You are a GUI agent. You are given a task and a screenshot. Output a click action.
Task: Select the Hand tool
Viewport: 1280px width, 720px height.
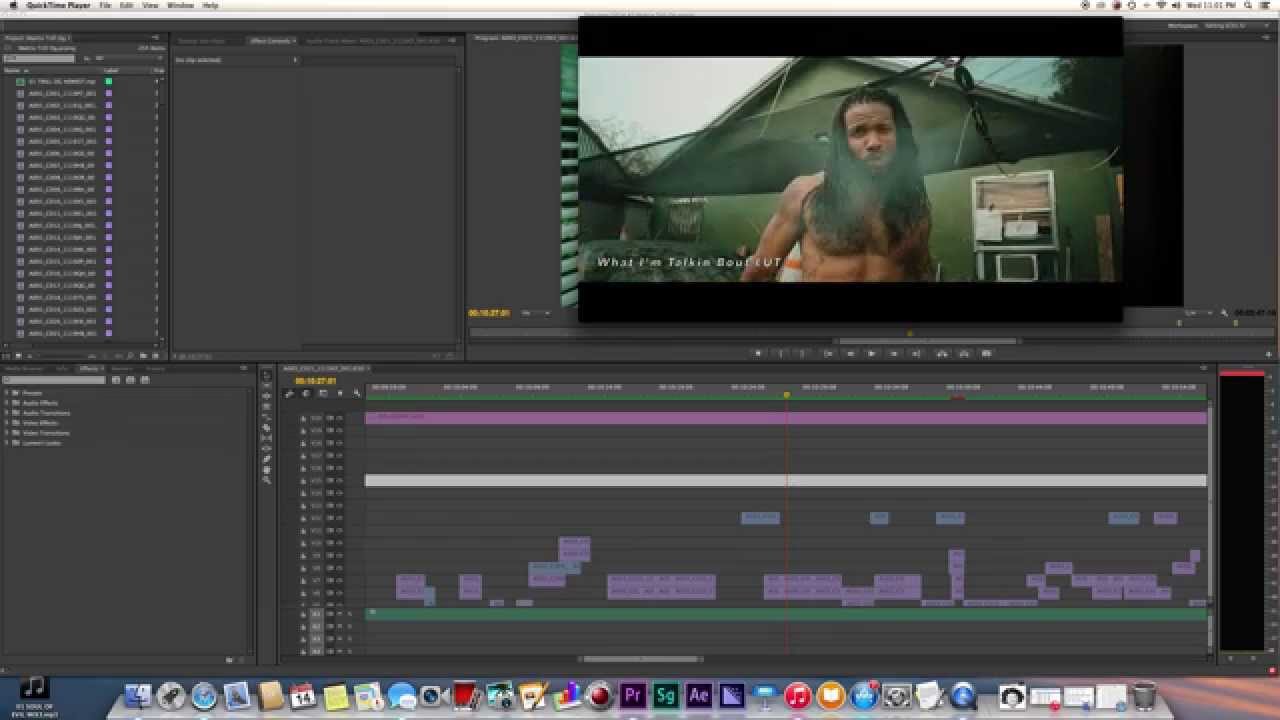pos(266,470)
